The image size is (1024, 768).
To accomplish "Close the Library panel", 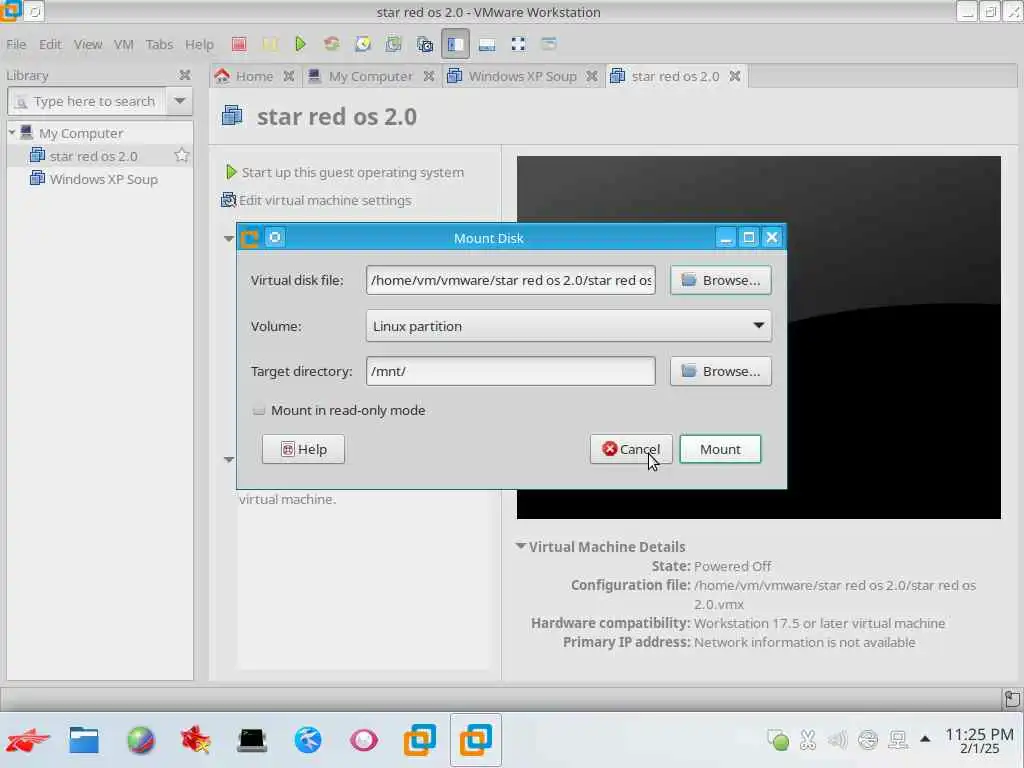I will pos(185,75).
